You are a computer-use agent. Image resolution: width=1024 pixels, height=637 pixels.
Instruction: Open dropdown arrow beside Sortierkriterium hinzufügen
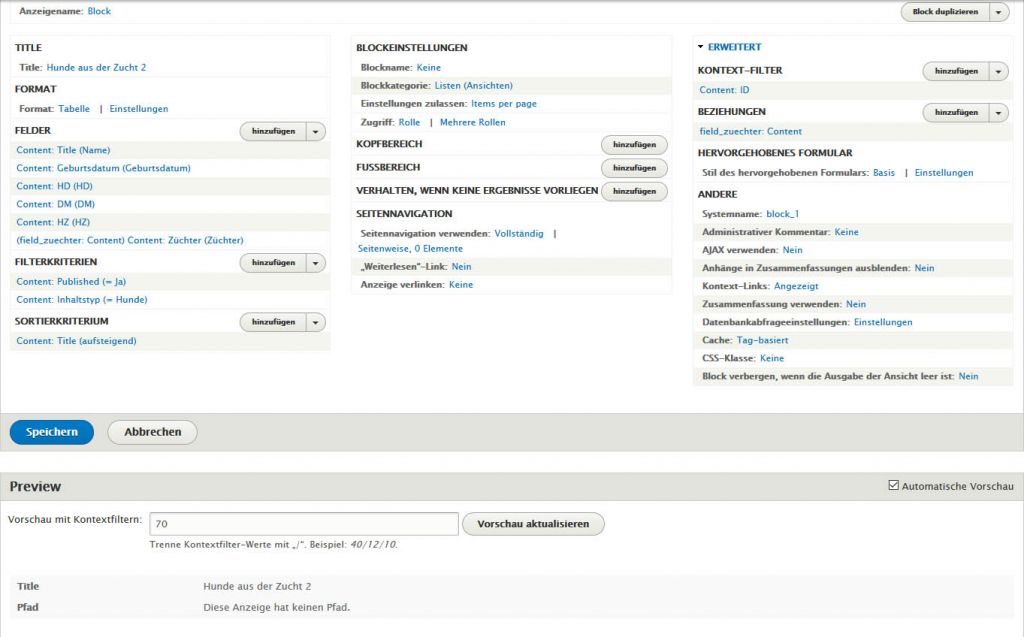coord(316,322)
